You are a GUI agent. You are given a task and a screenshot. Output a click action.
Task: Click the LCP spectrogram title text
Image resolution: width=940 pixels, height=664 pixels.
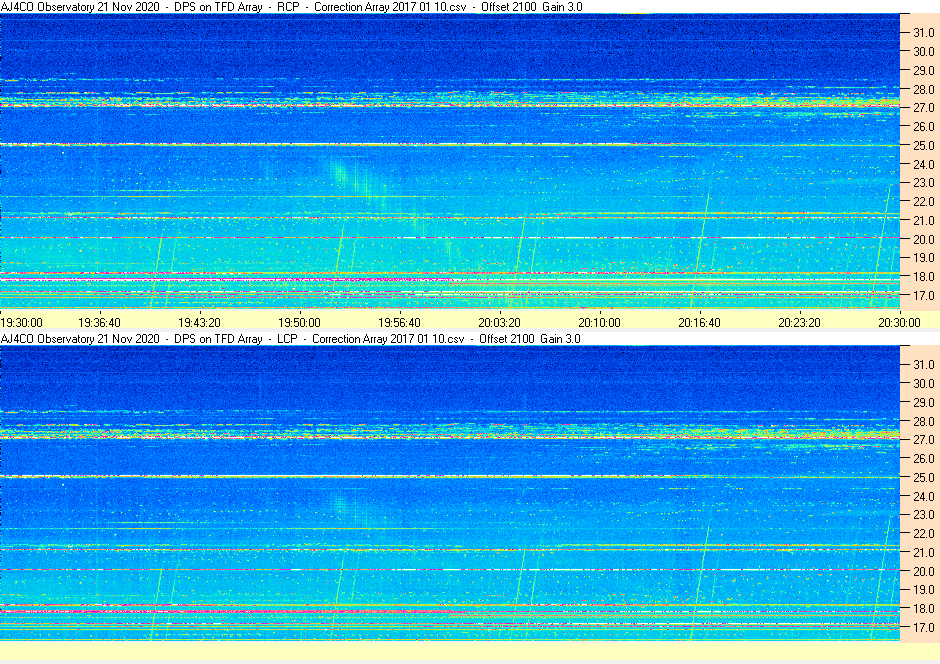291,339
